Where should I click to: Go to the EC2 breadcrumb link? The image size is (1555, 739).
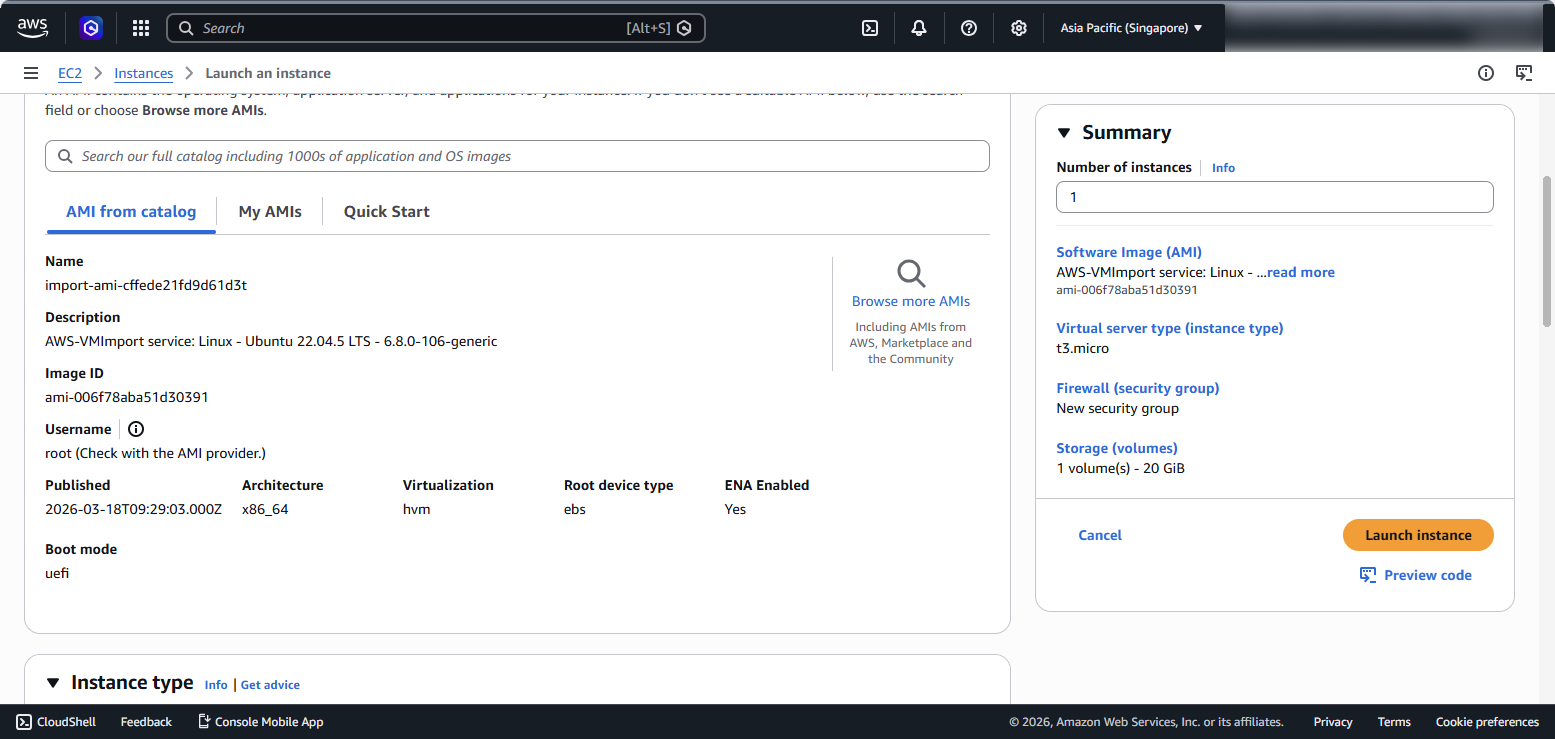pos(70,73)
